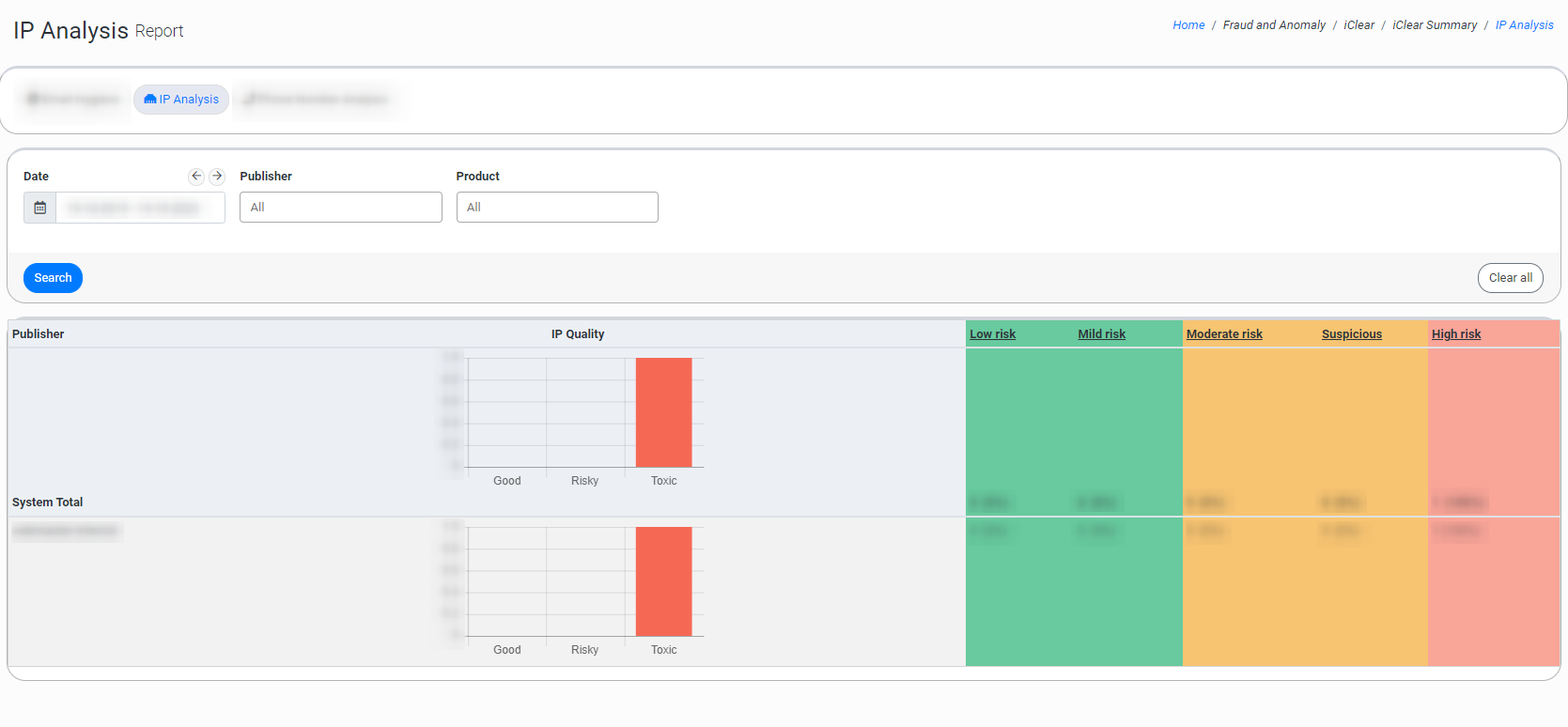The height and width of the screenshot is (727, 1568).
Task: Open the blurred tab left of IP Analysis
Action: (73, 100)
